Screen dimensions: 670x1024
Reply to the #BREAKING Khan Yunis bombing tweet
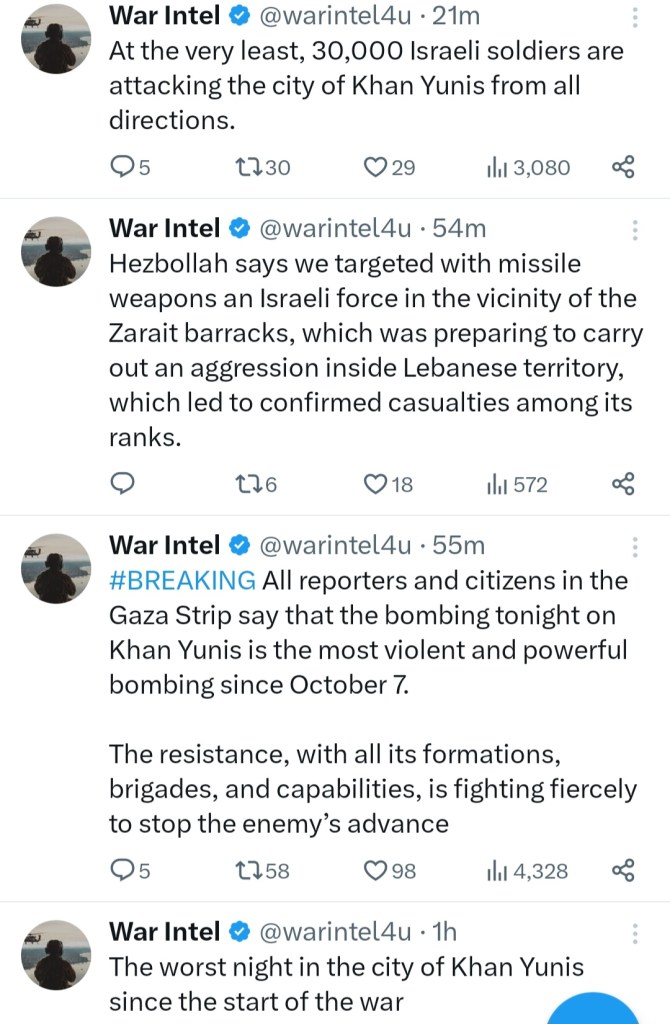(x=122, y=871)
